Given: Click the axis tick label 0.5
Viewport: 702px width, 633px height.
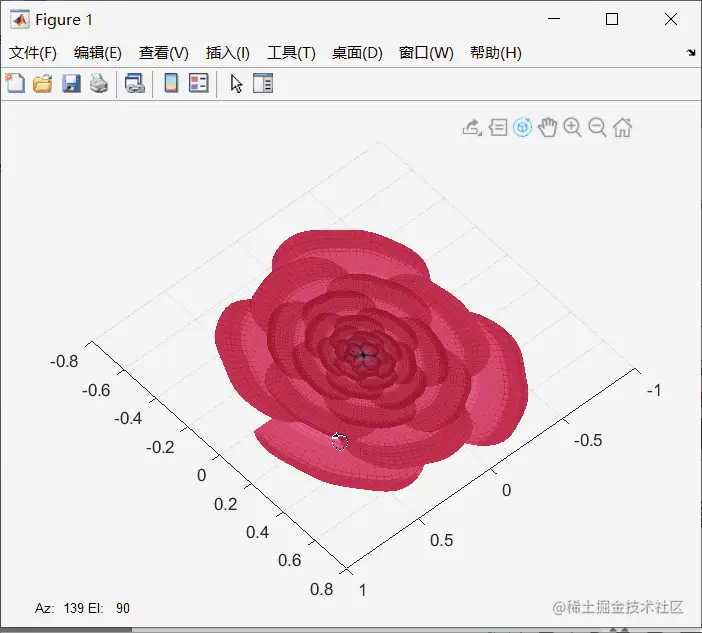Looking at the screenshot, I should click(441, 540).
